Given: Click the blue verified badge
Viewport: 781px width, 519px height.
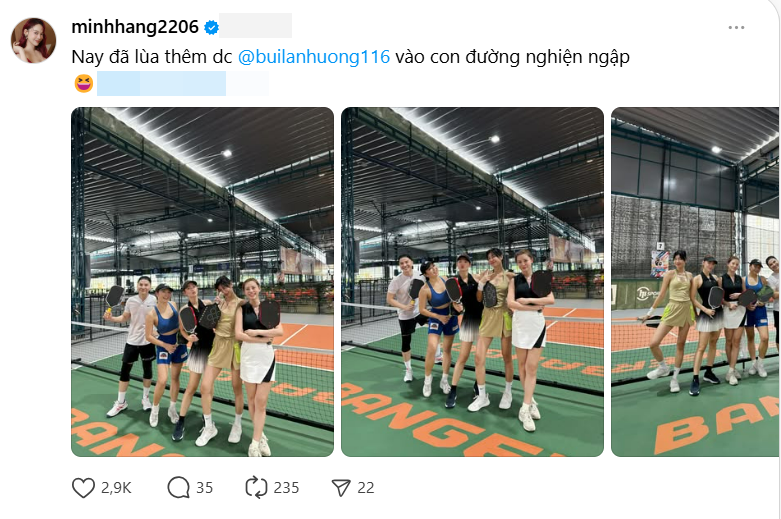Looking at the screenshot, I should click(x=211, y=27).
